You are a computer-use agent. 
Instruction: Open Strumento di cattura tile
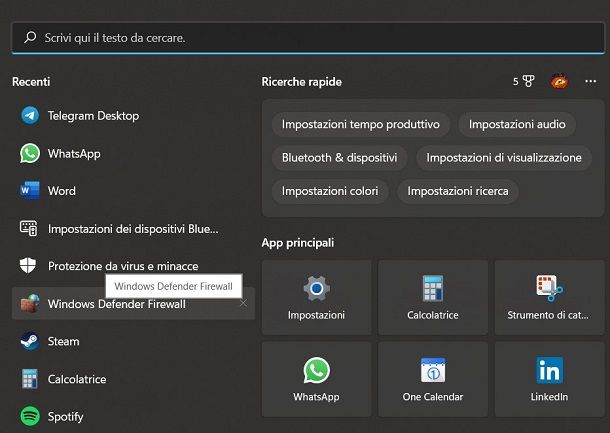tap(550, 298)
